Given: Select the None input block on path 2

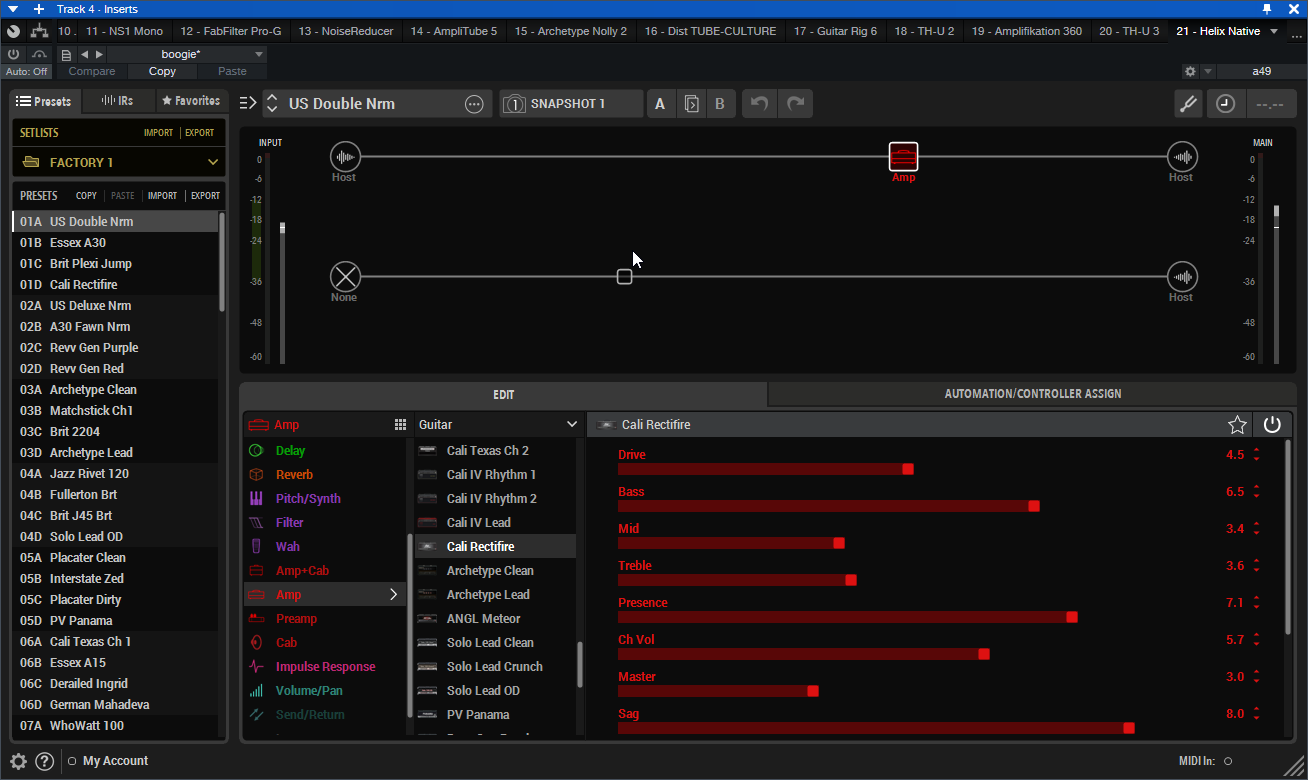Looking at the screenshot, I should tap(345, 276).
